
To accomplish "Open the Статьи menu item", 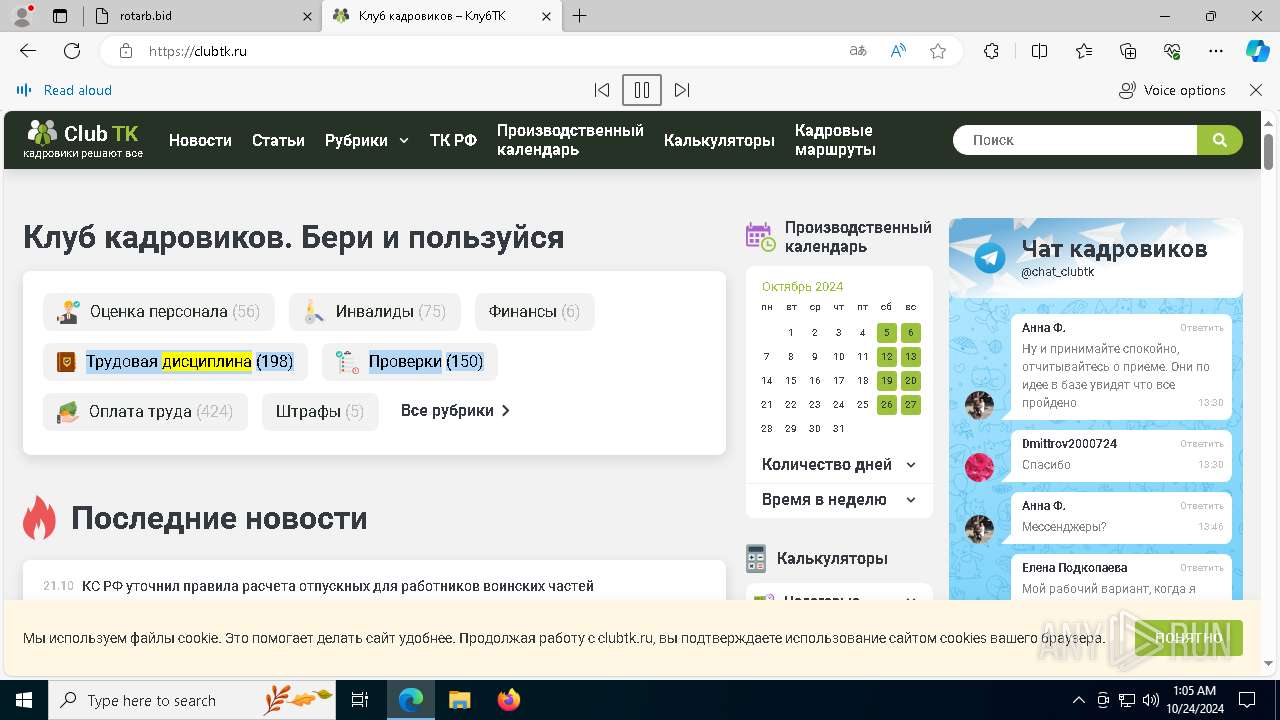I will click(278, 140).
